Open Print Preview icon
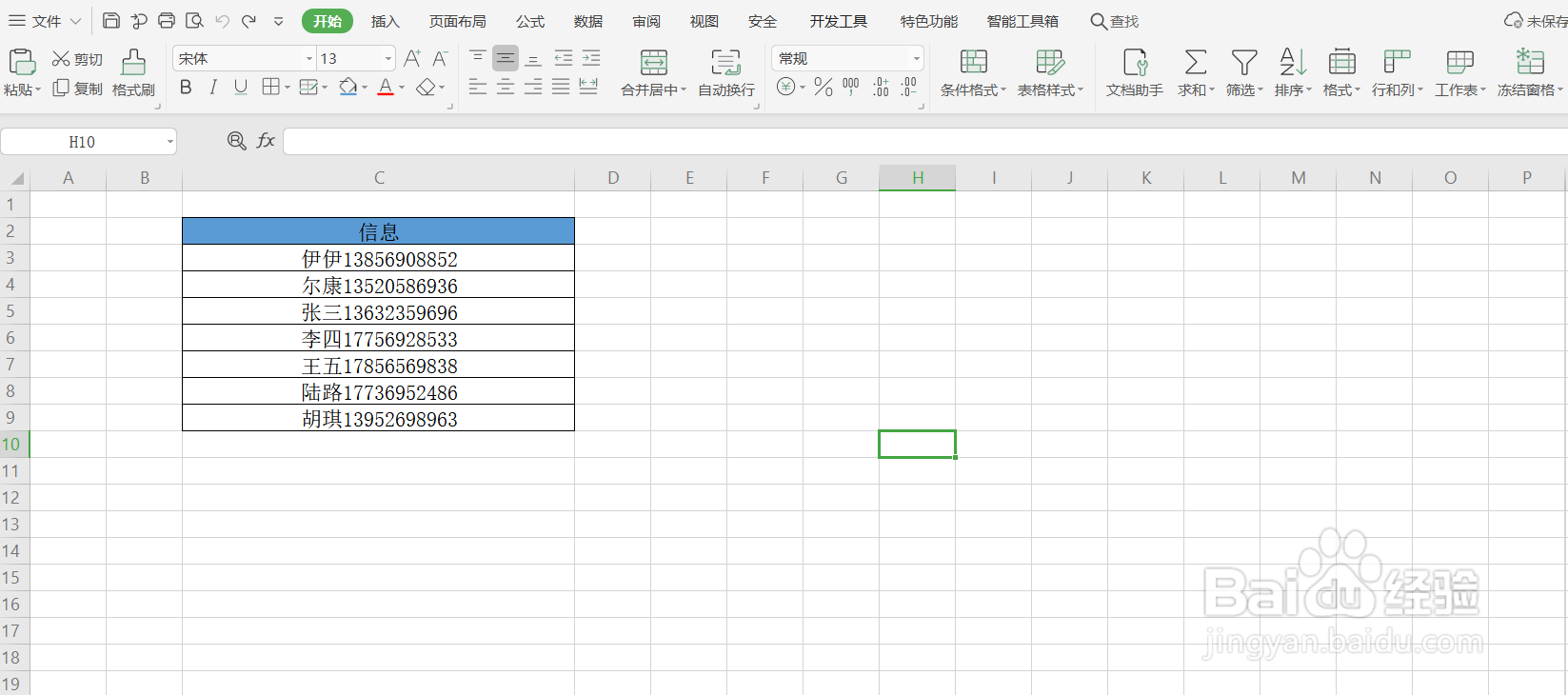Screen dimensions: 1568x695 click(194, 21)
